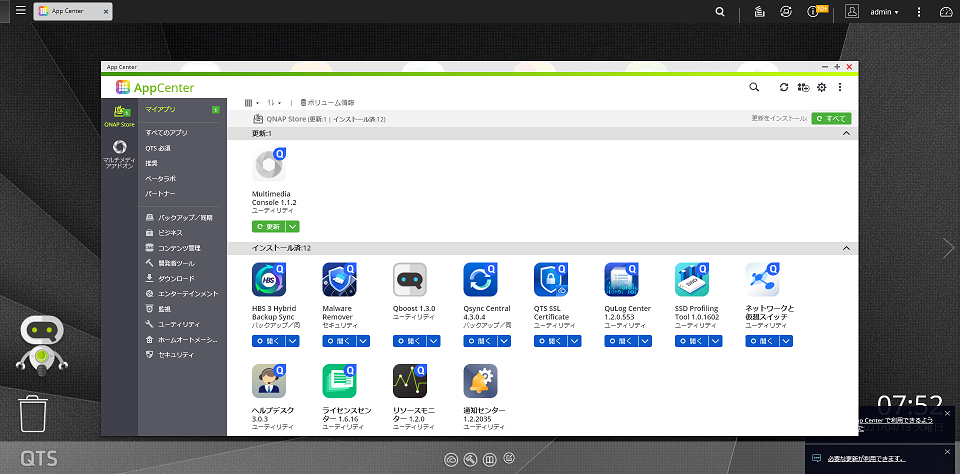
Task: Click 開く button for QTS SSL Certificate
Action: 551,341
